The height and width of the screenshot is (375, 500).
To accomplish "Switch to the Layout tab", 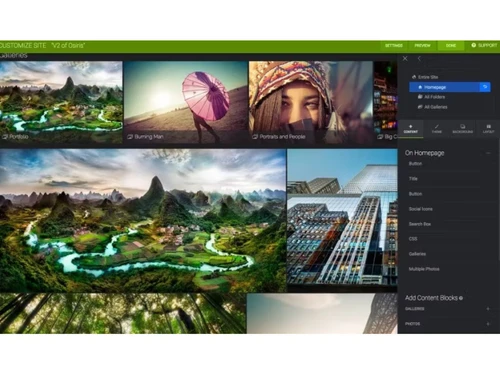I will (x=488, y=129).
